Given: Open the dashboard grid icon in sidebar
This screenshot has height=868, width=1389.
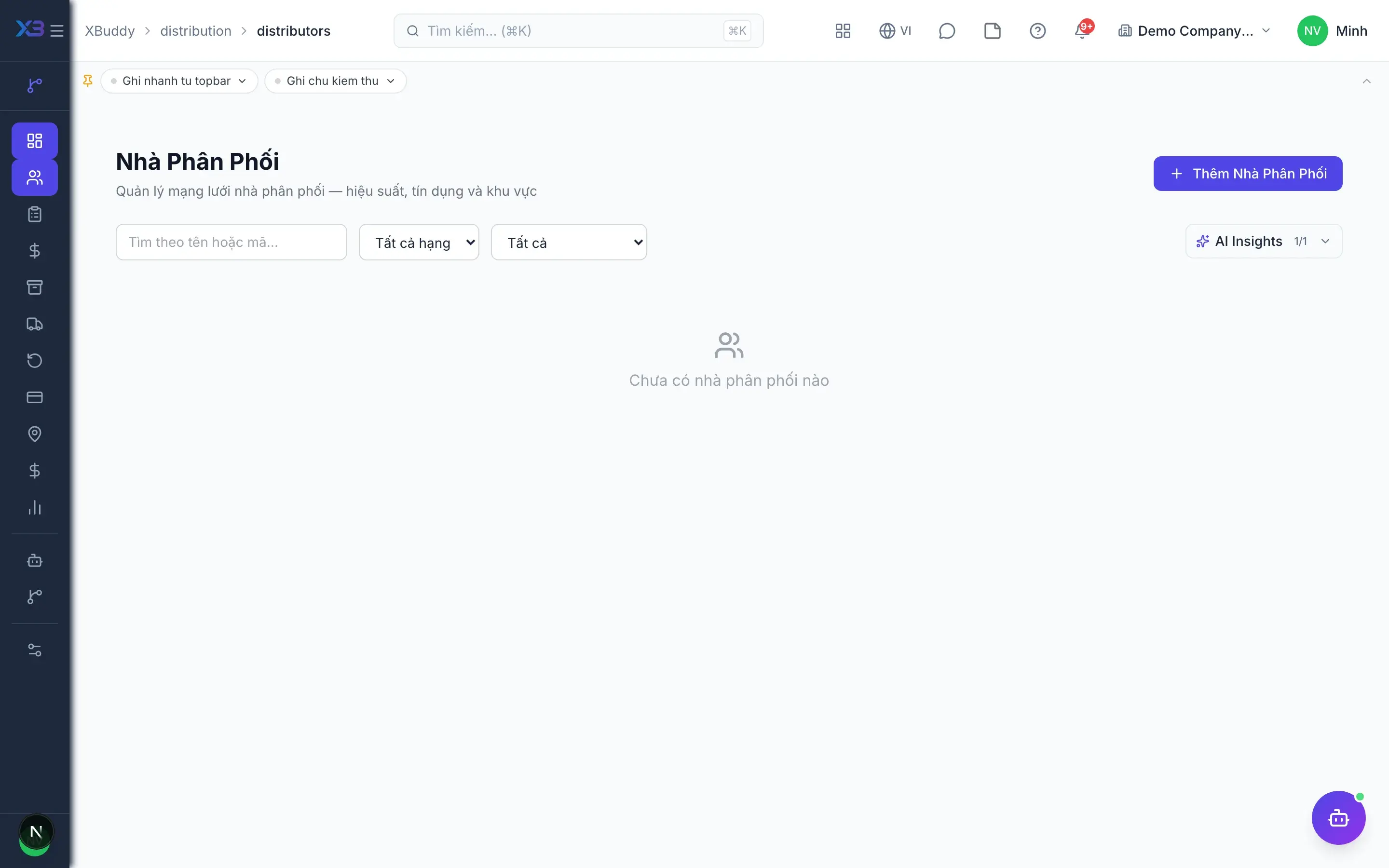Looking at the screenshot, I should coord(34,141).
